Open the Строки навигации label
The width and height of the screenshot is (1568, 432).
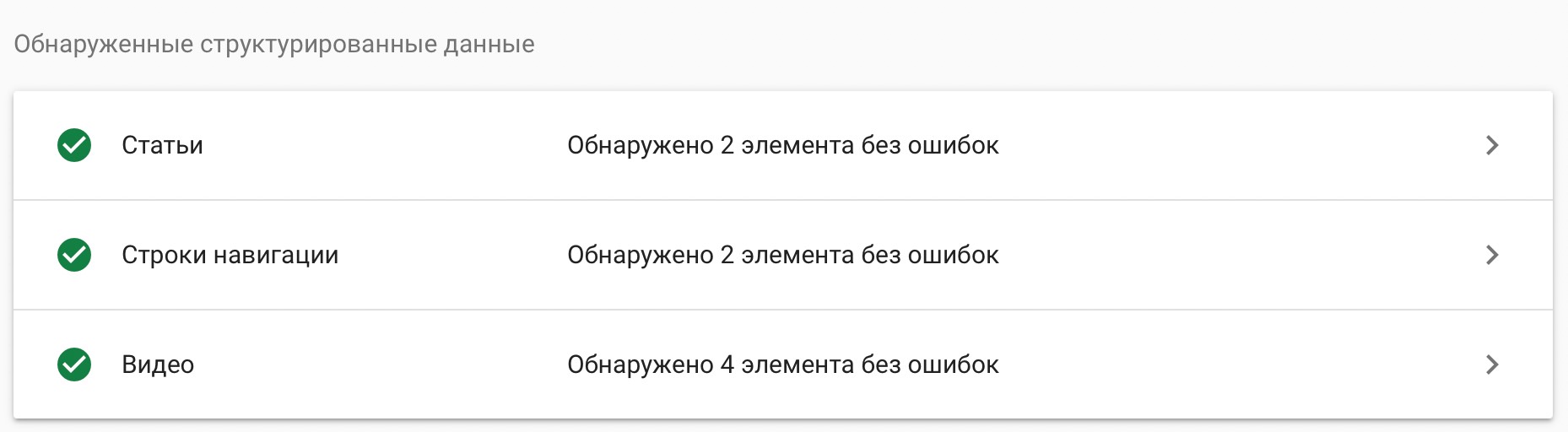230,255
